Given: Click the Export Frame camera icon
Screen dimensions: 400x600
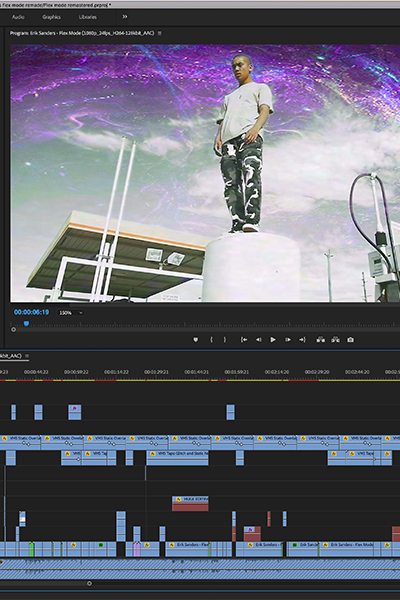Looking at the screenshot, I should pyautogui.click(x=351, y=340).
